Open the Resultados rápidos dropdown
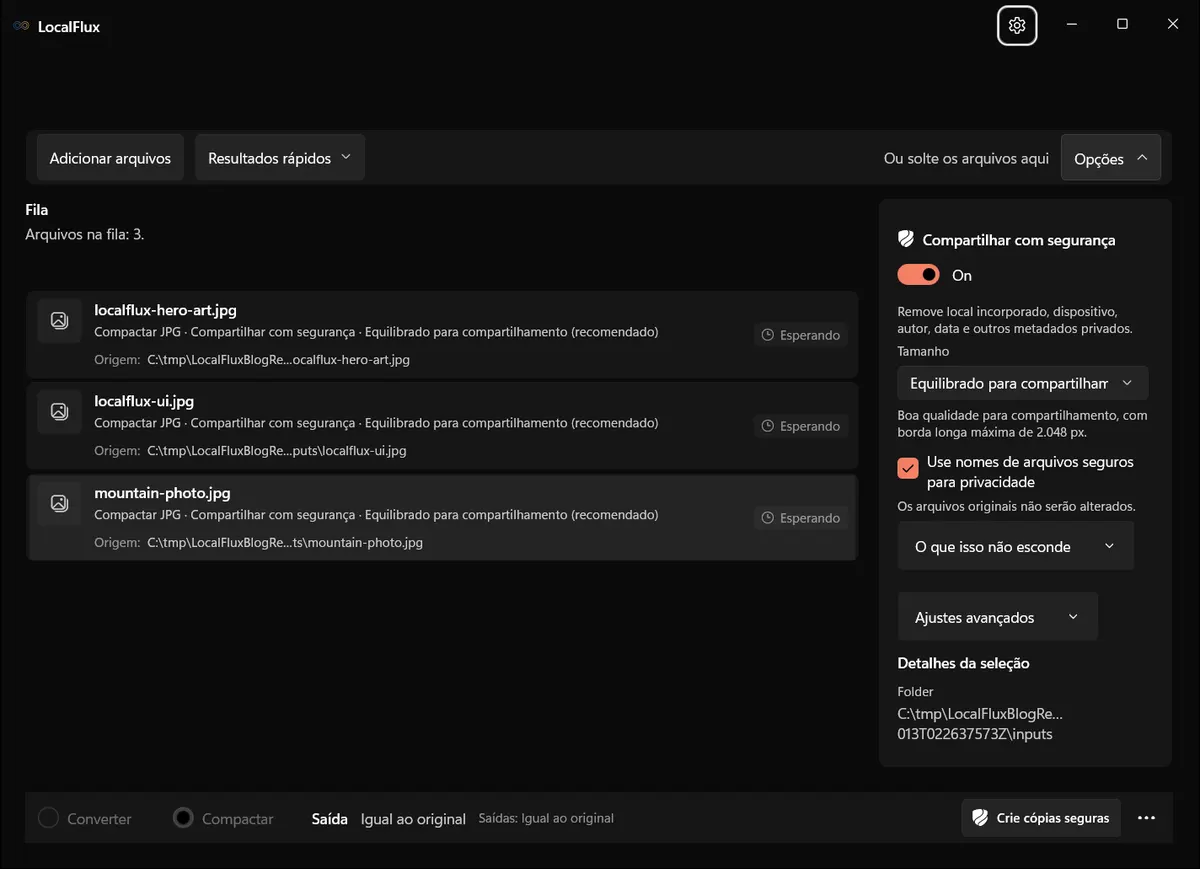 280,158
